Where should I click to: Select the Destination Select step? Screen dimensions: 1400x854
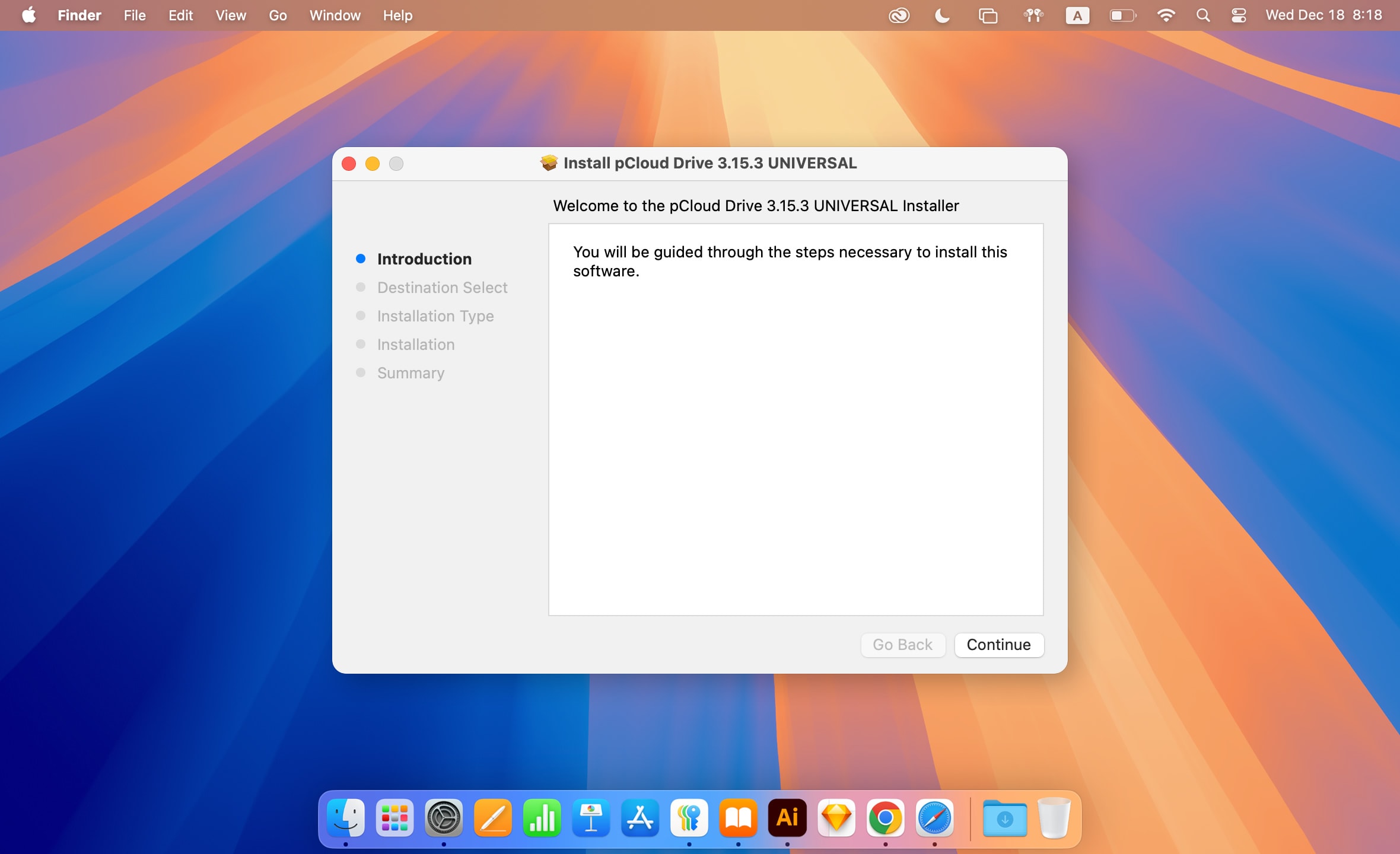click(442, 287)
